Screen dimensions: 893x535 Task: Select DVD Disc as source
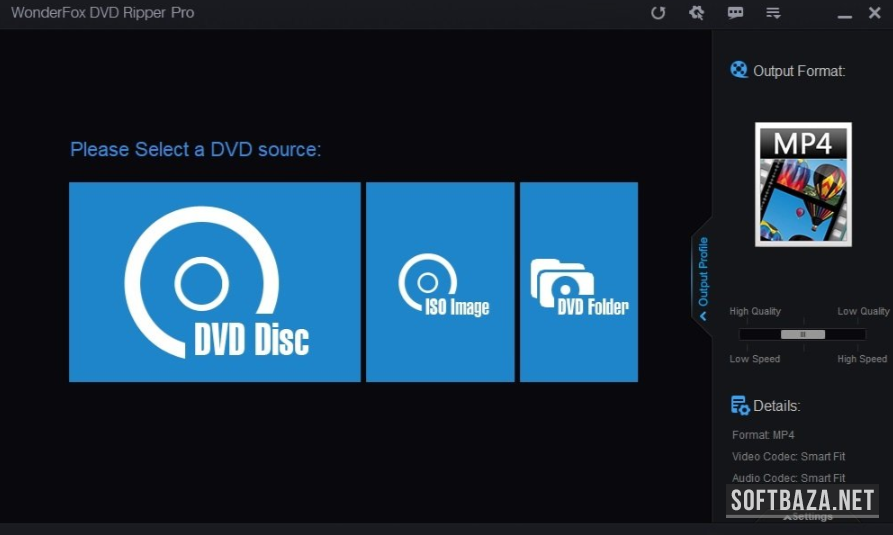click(214, 282)
